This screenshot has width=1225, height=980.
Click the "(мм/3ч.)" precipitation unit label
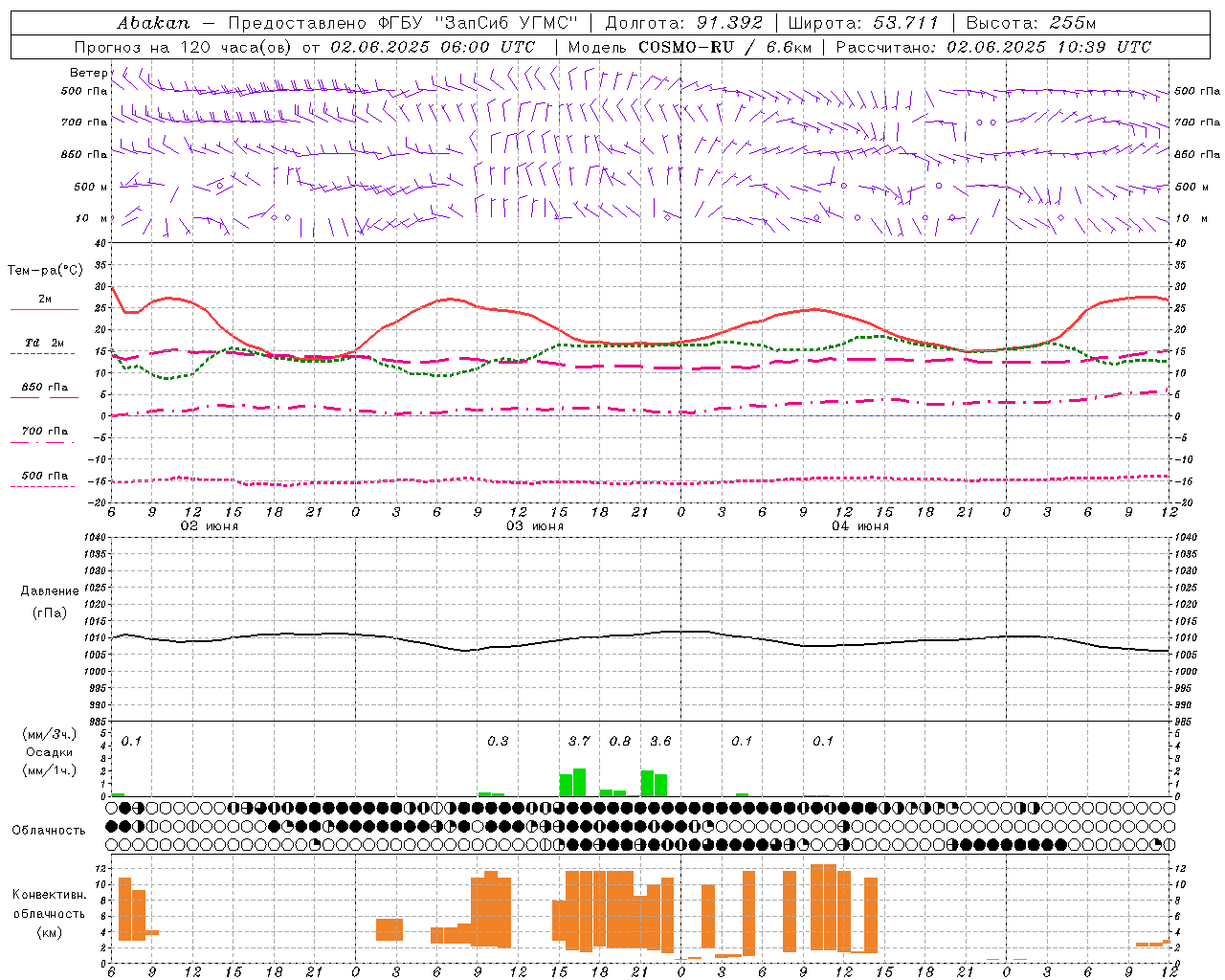pos(49,734)
